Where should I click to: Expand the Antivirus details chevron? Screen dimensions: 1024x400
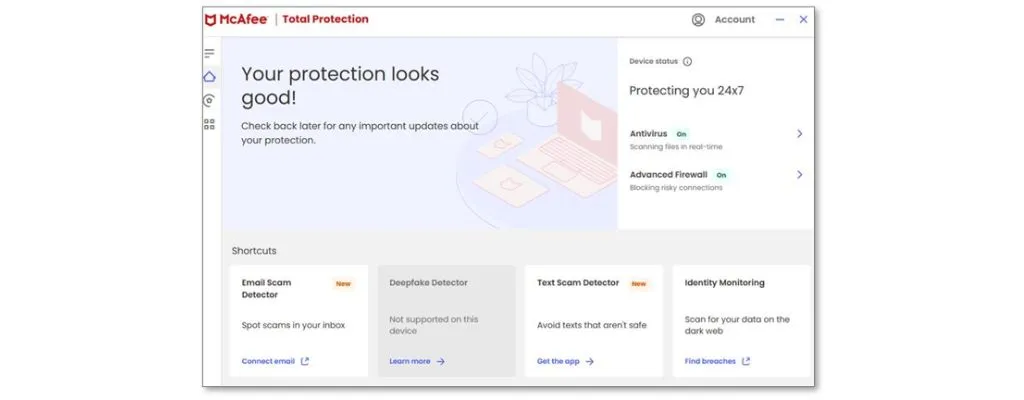point(799,133)
